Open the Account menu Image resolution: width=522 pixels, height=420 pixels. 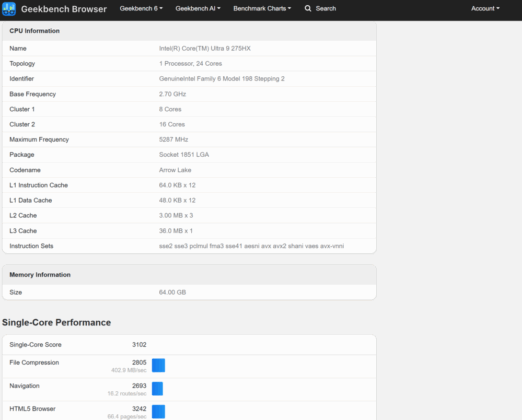coord(485,8)
